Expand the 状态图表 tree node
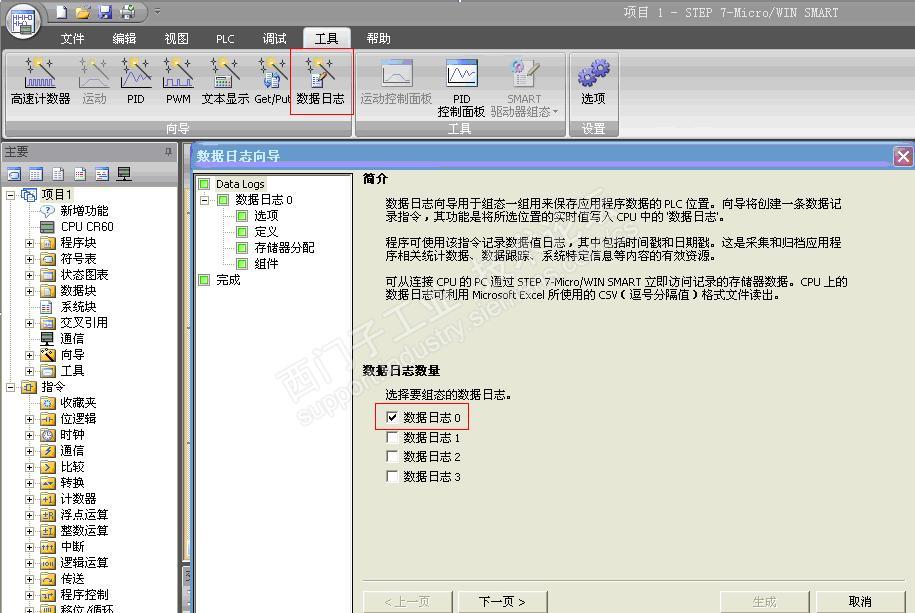The height and width of the screenshot is (613, 915). click(29, 275)
